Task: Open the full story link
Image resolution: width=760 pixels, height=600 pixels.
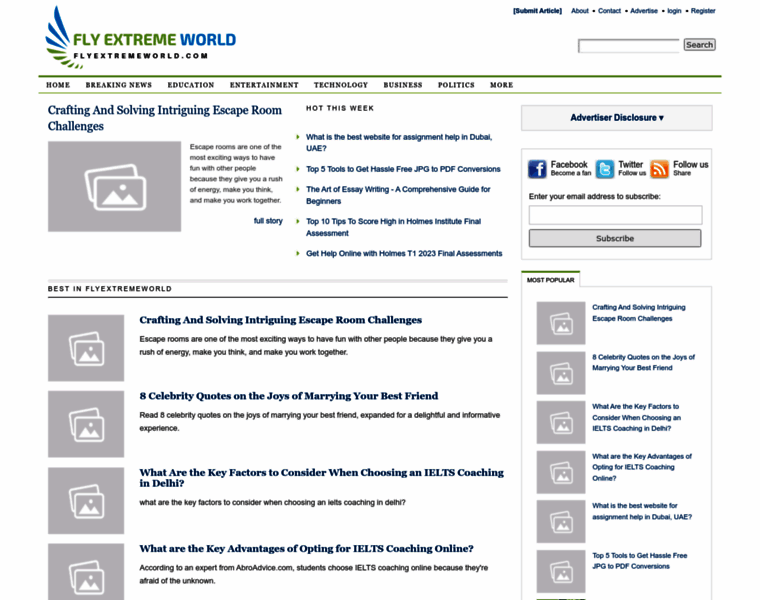Action: point(268,221)
